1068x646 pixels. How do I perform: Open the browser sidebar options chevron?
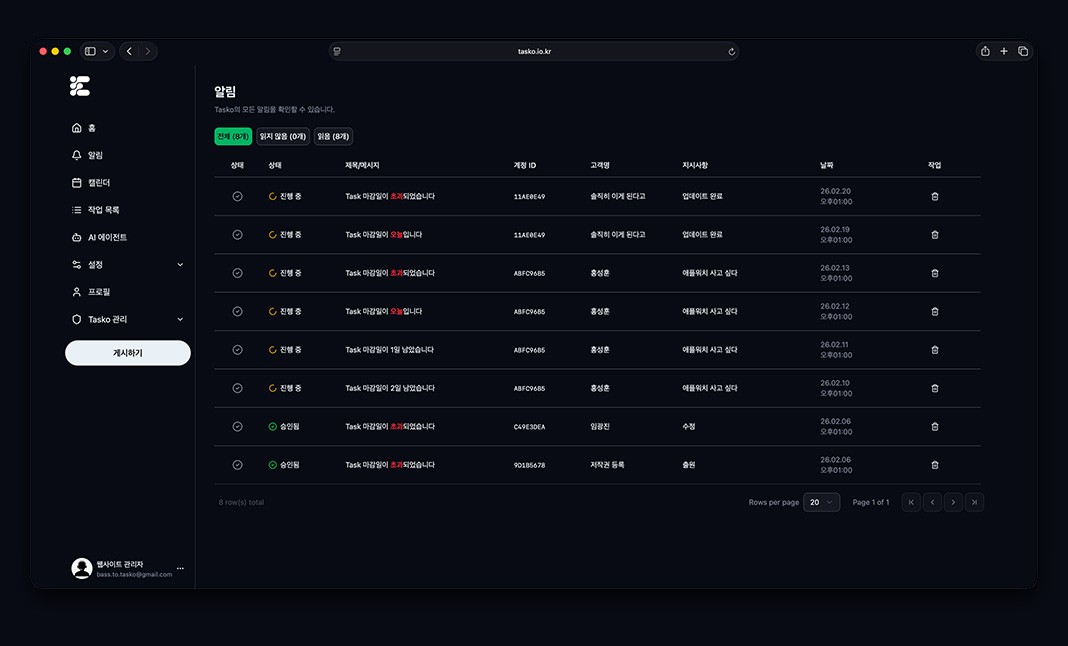coord(106,51)
